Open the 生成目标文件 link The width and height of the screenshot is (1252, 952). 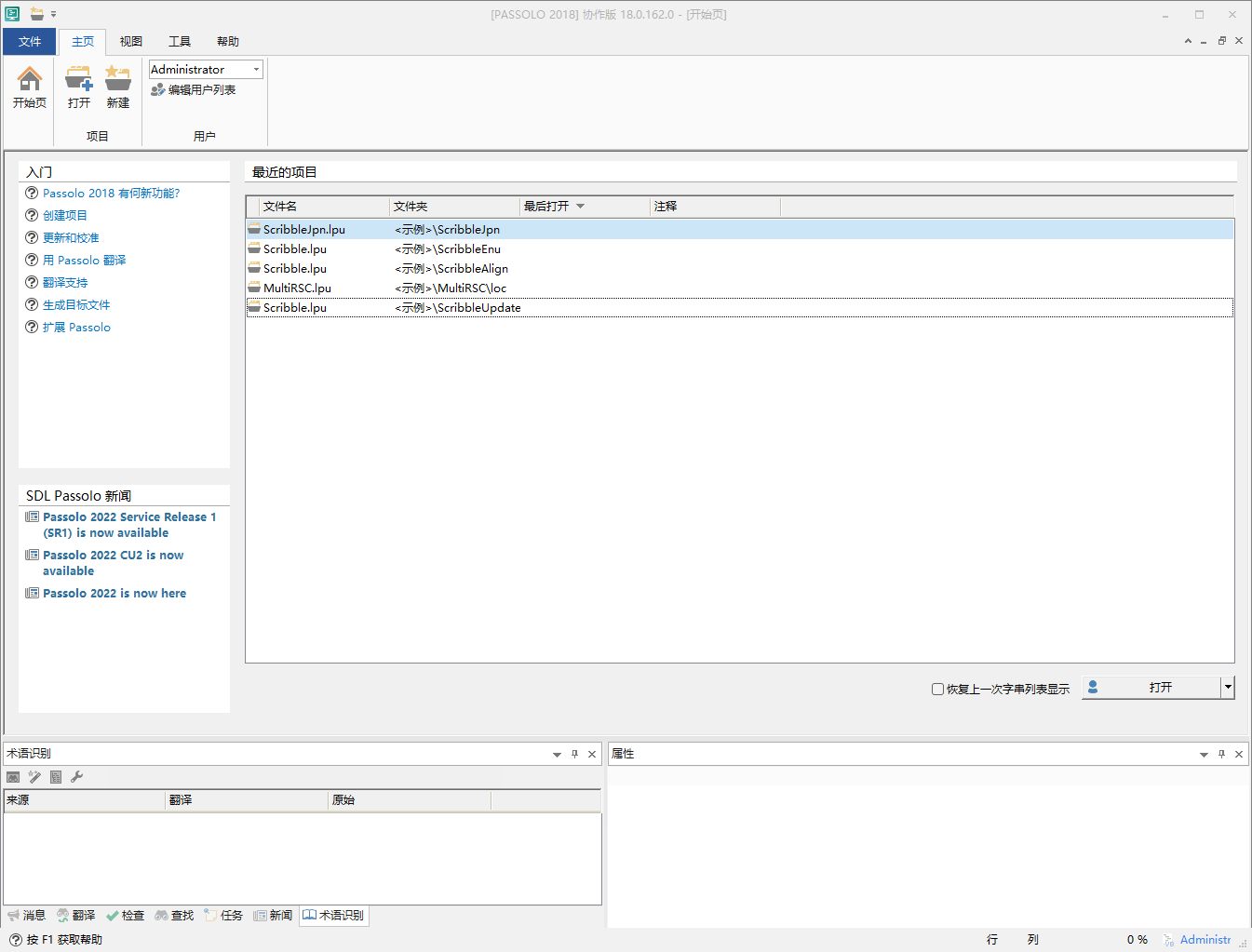pyautogui.click(x=76, y=305)
